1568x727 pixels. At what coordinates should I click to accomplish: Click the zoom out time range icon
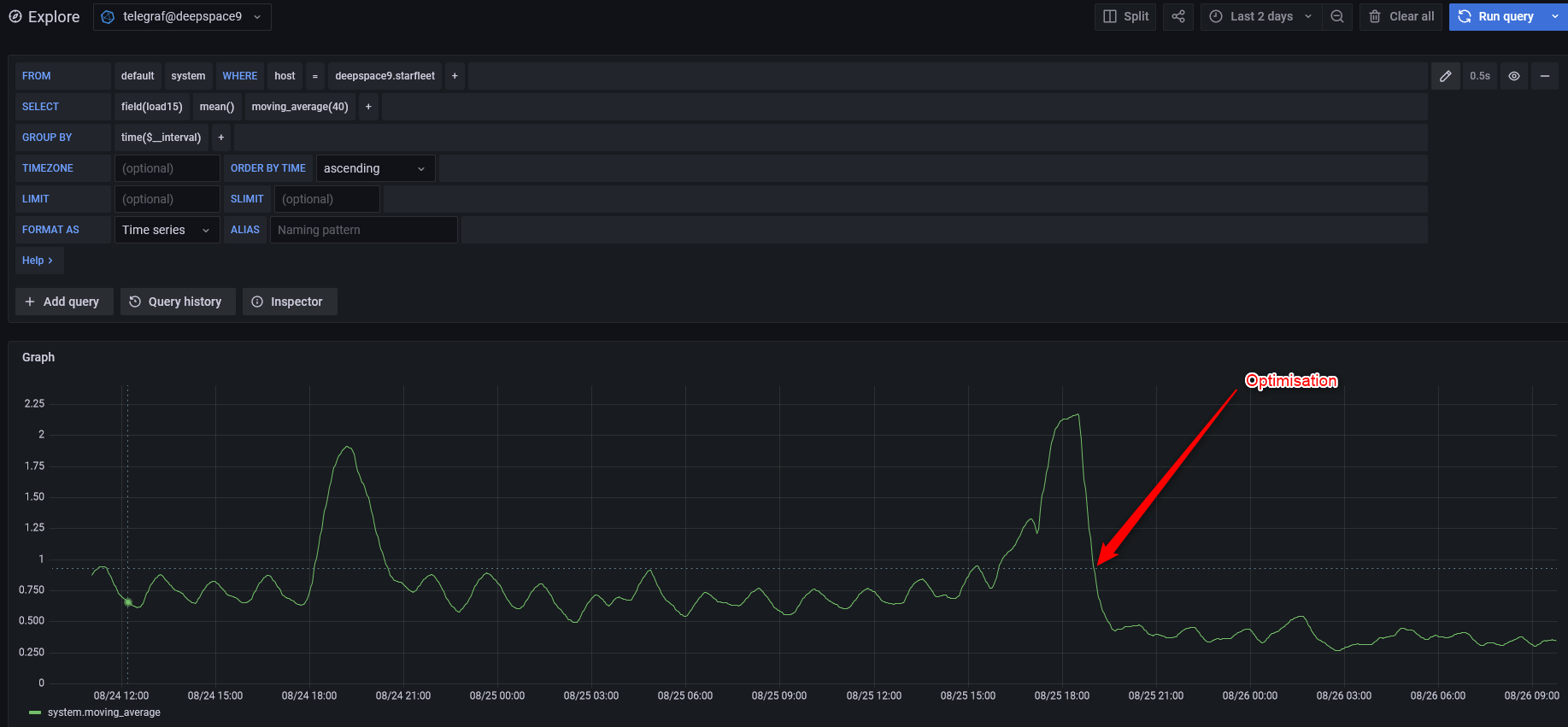click(x=1337, y=16)
